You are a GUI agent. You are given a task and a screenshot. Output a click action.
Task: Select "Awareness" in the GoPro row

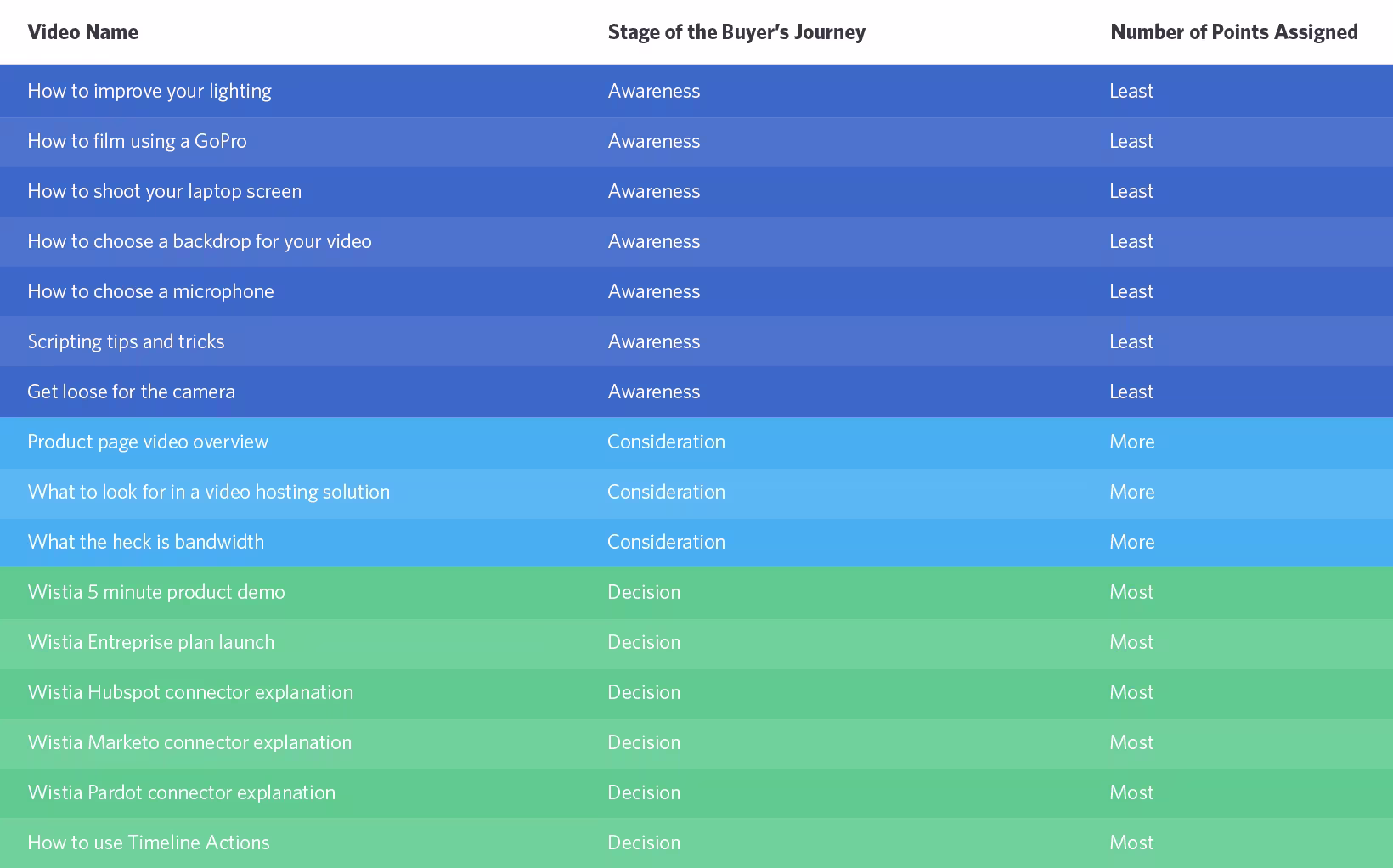click(654, 141)
